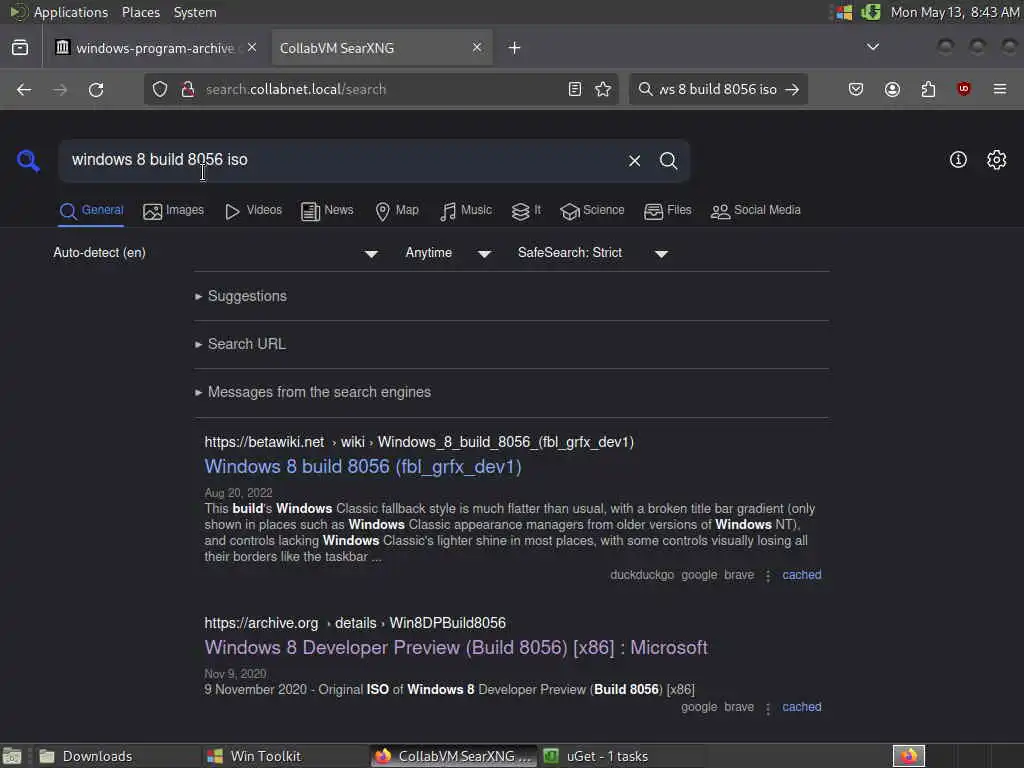This screenshot has width=1024, height=768.
Task: Switch to Social Media search category
Action: (756, 210)
